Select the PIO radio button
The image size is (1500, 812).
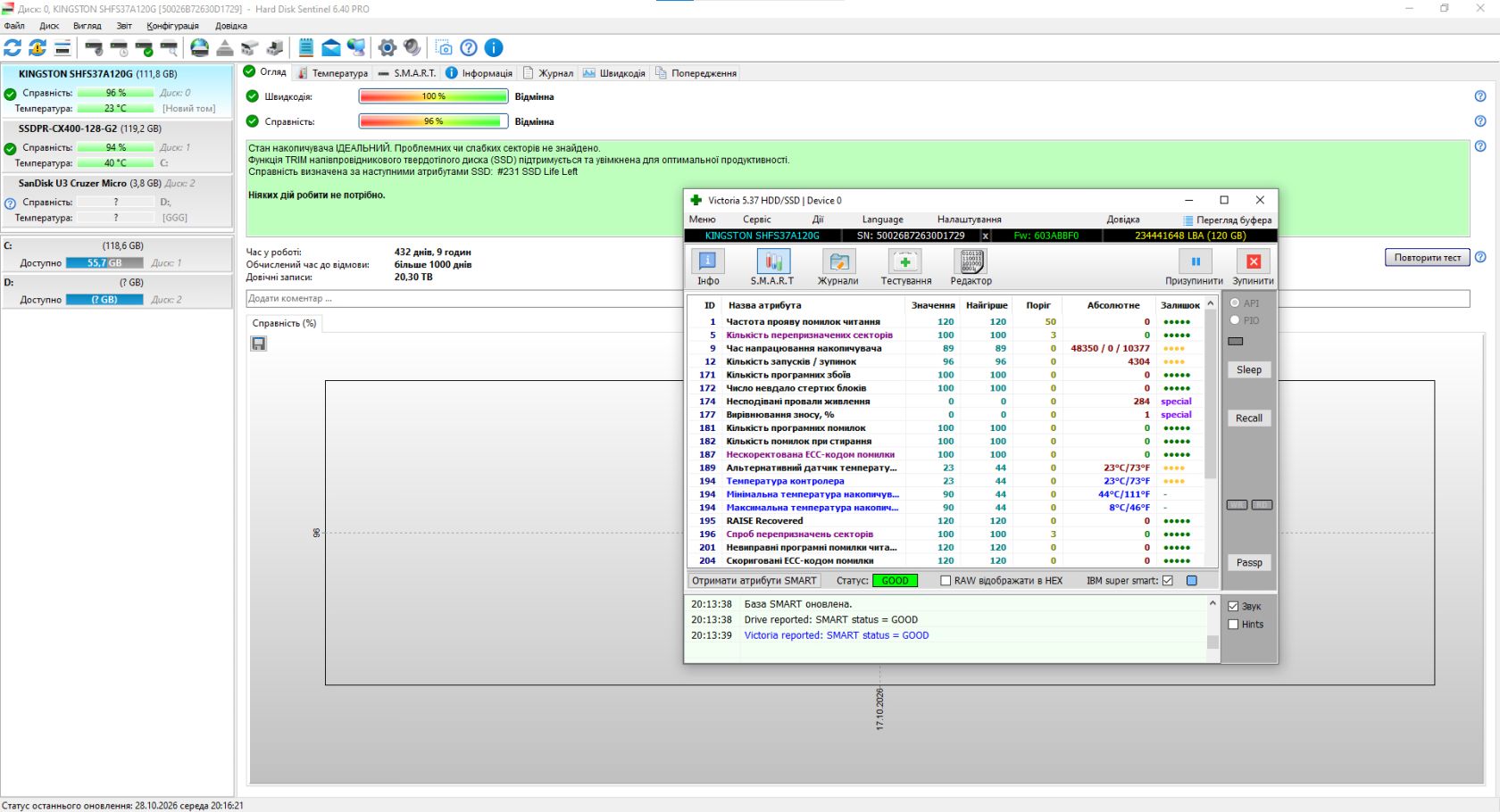[x=1235, y=320]
